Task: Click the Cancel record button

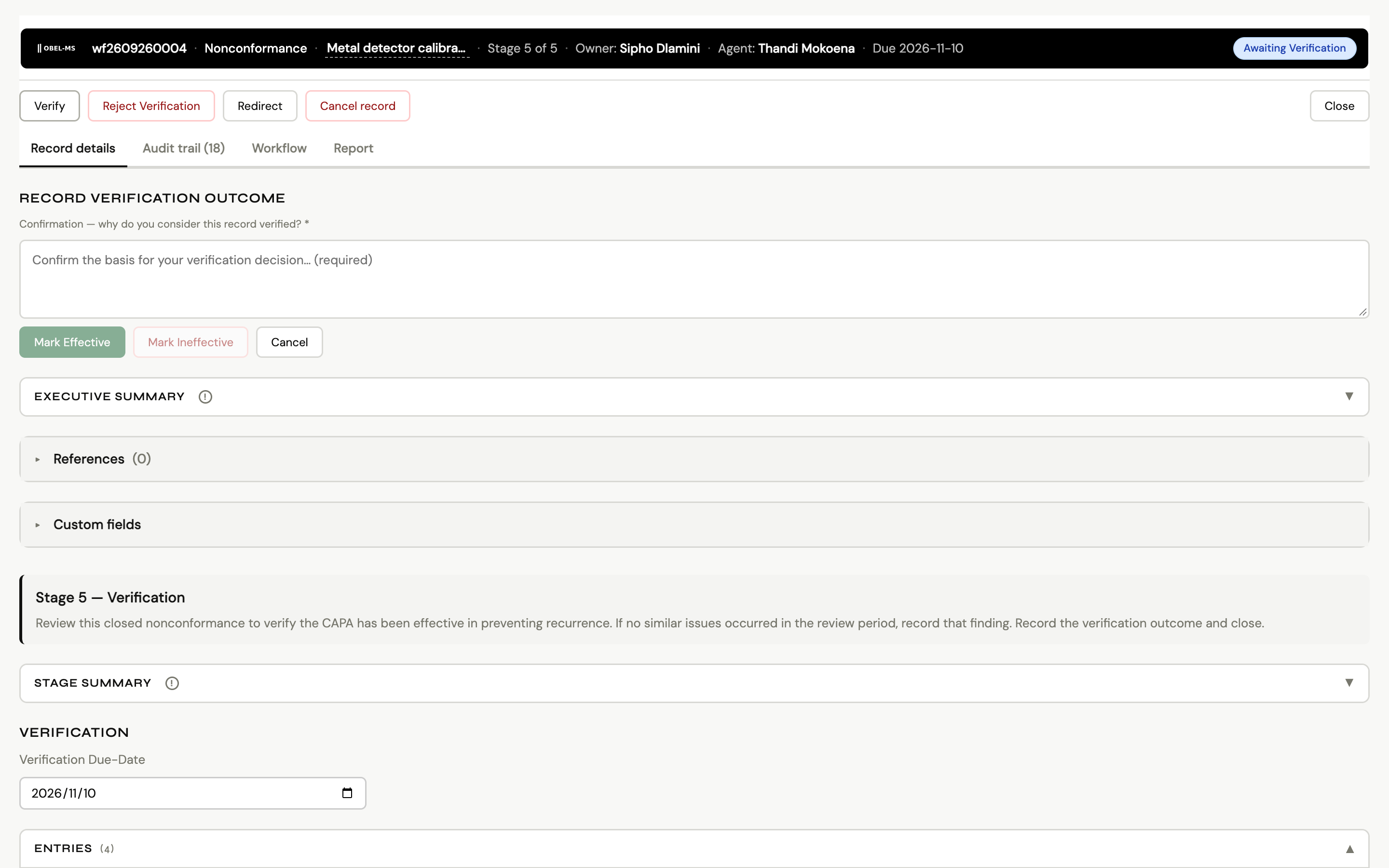Action: 357,106
